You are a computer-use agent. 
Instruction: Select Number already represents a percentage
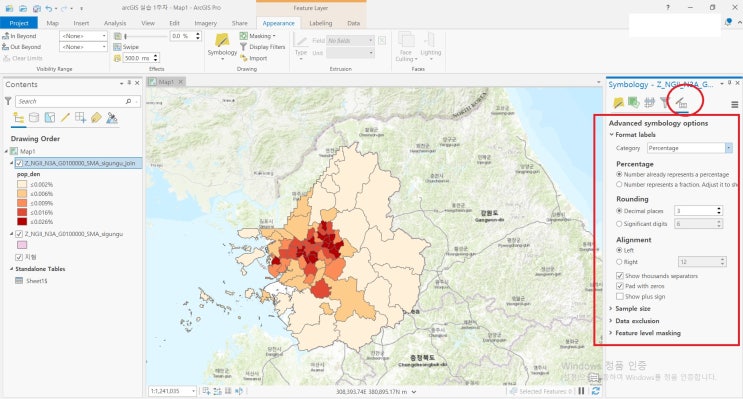tap(619, 174)
